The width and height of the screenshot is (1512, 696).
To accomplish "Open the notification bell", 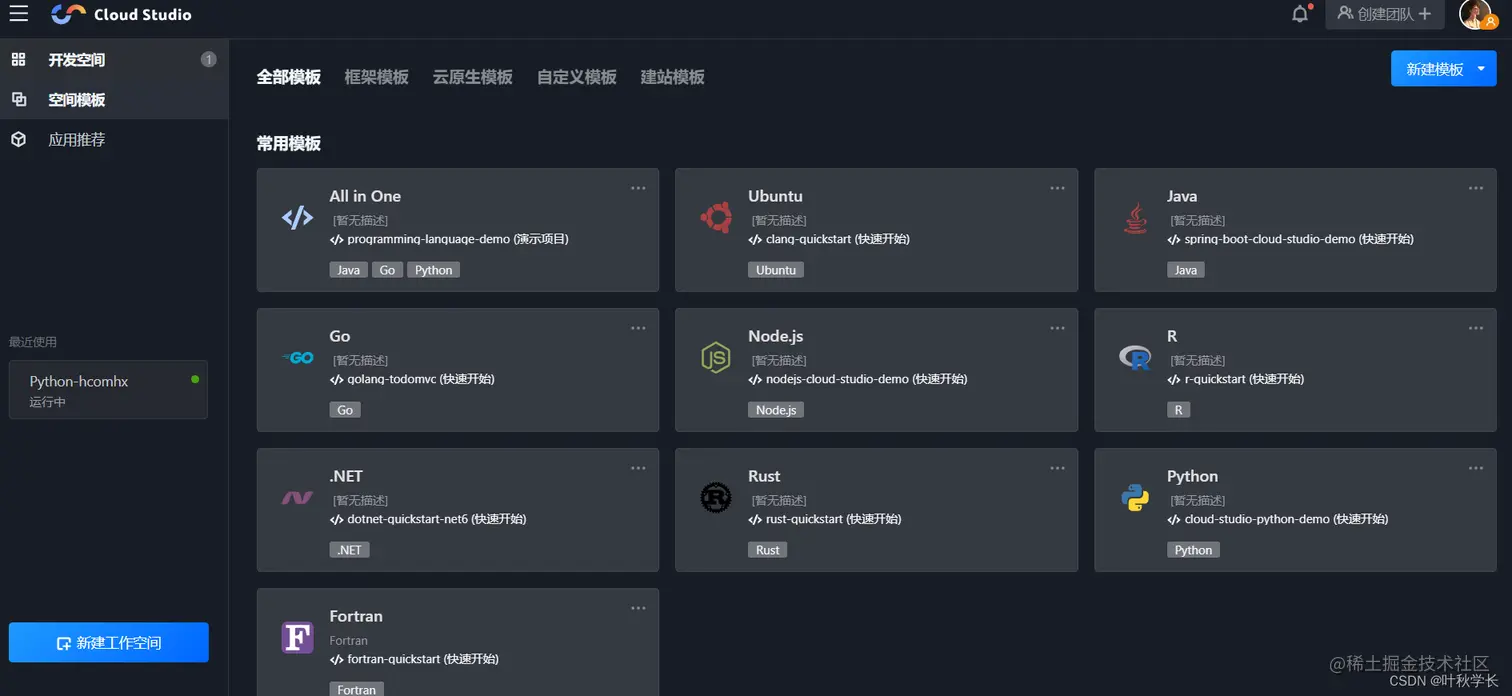I will tap(1300, 14).
